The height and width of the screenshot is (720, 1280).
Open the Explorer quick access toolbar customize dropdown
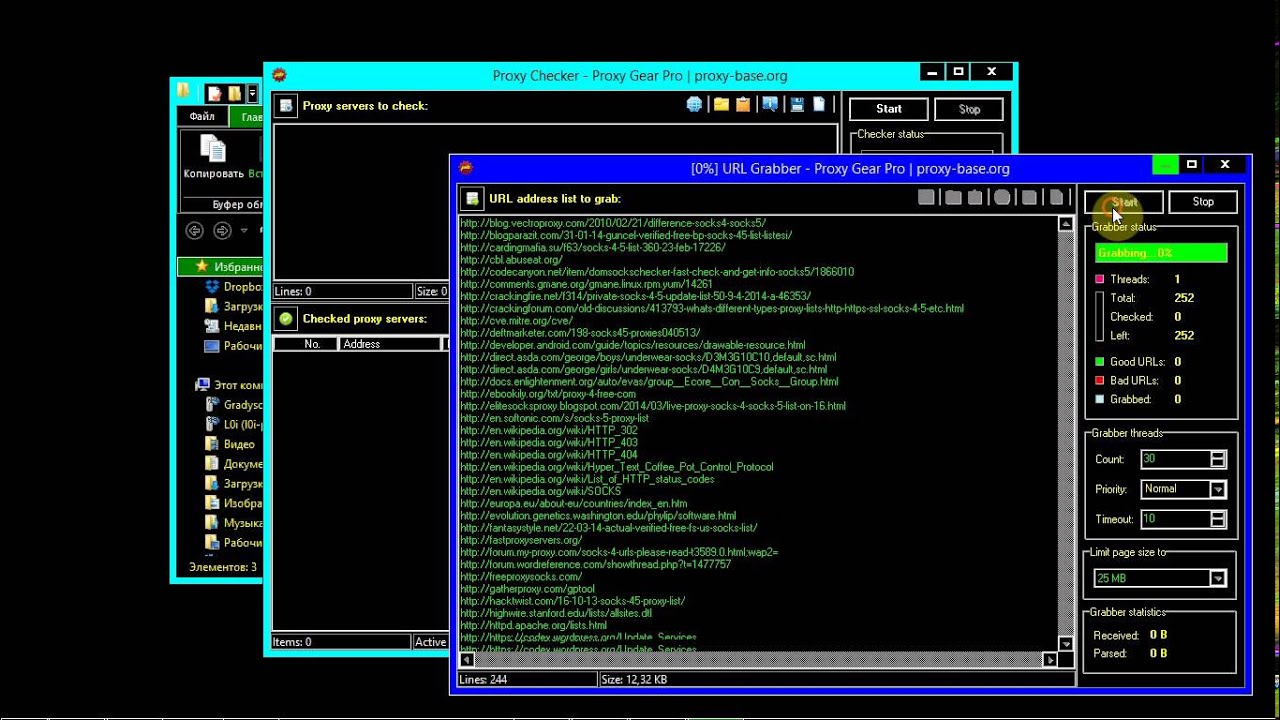pos(252,94)
